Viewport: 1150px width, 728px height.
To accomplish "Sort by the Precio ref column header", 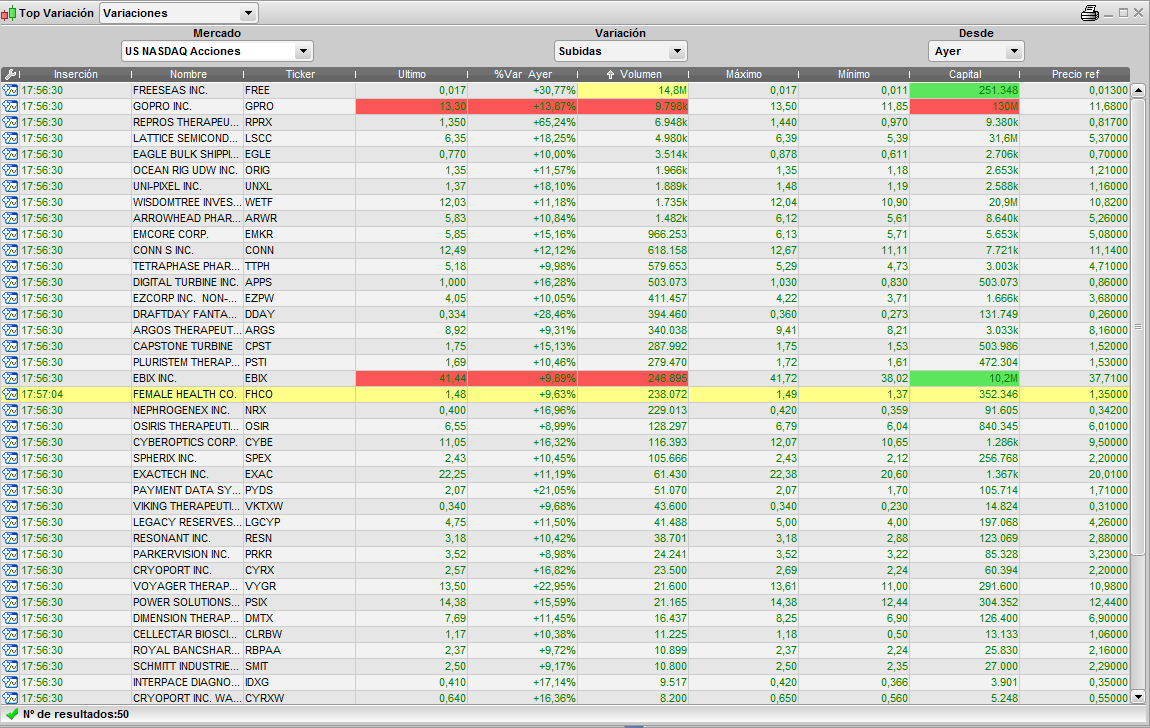I will 1075,74.
